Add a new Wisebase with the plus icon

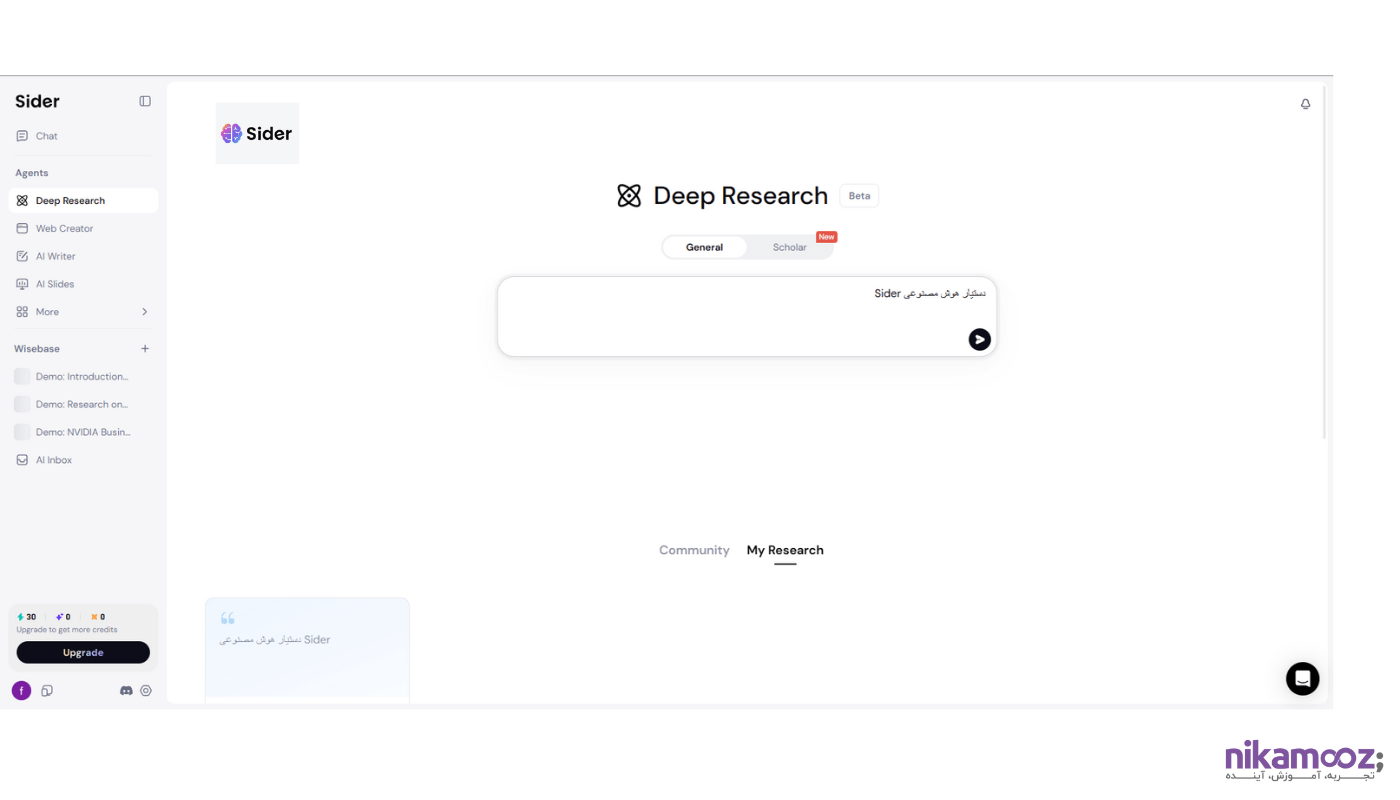[x=145, y=349]
